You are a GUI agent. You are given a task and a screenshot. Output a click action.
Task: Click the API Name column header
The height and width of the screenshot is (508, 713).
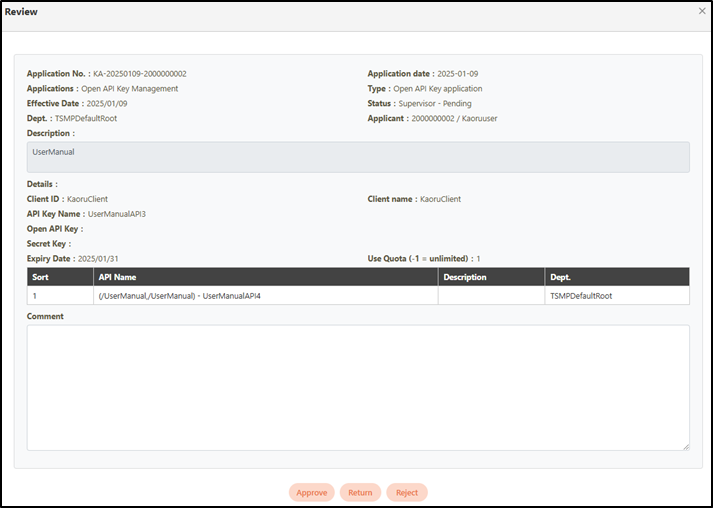tap(117, 277)
